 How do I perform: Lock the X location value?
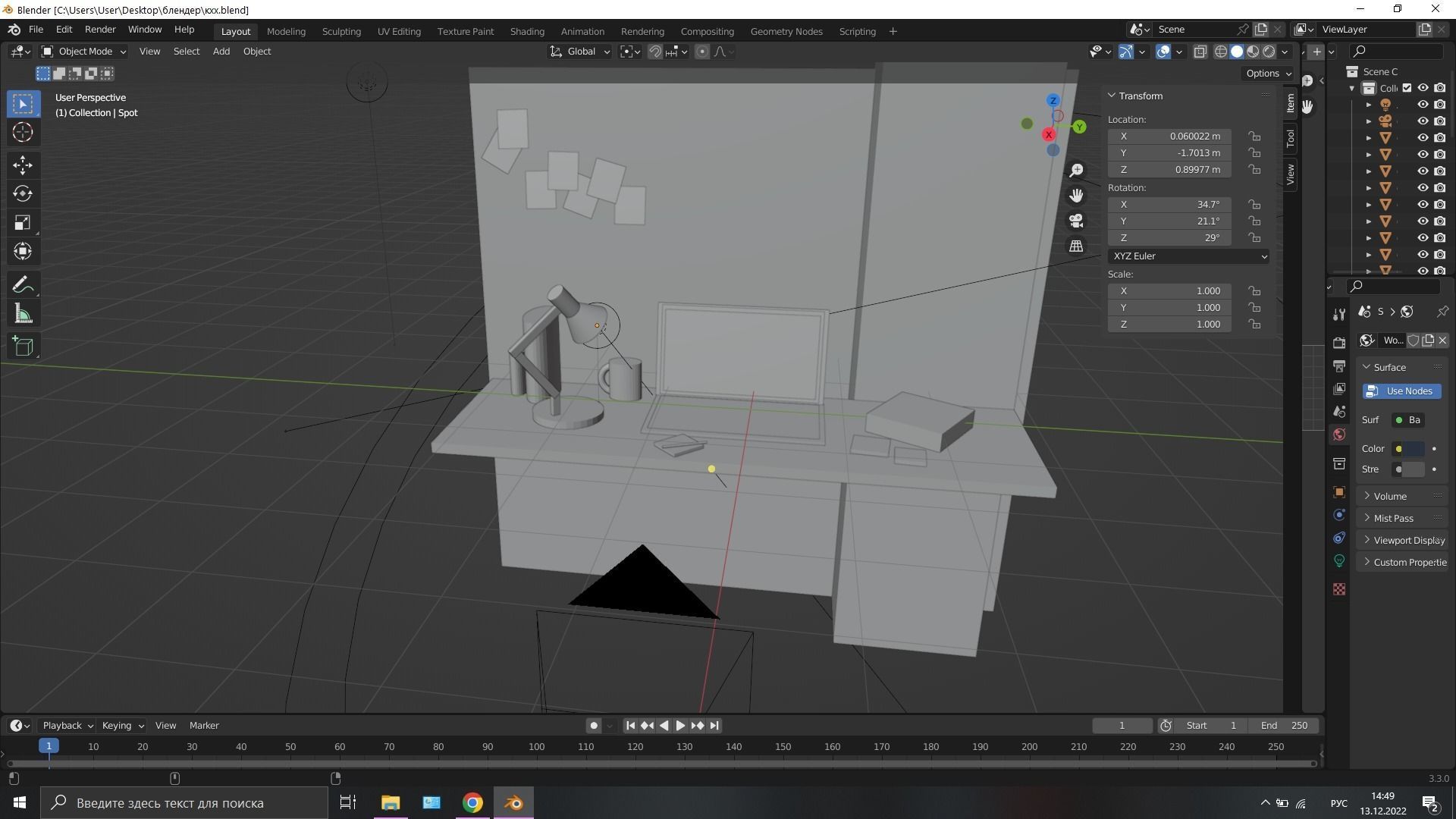[1255, 136]
